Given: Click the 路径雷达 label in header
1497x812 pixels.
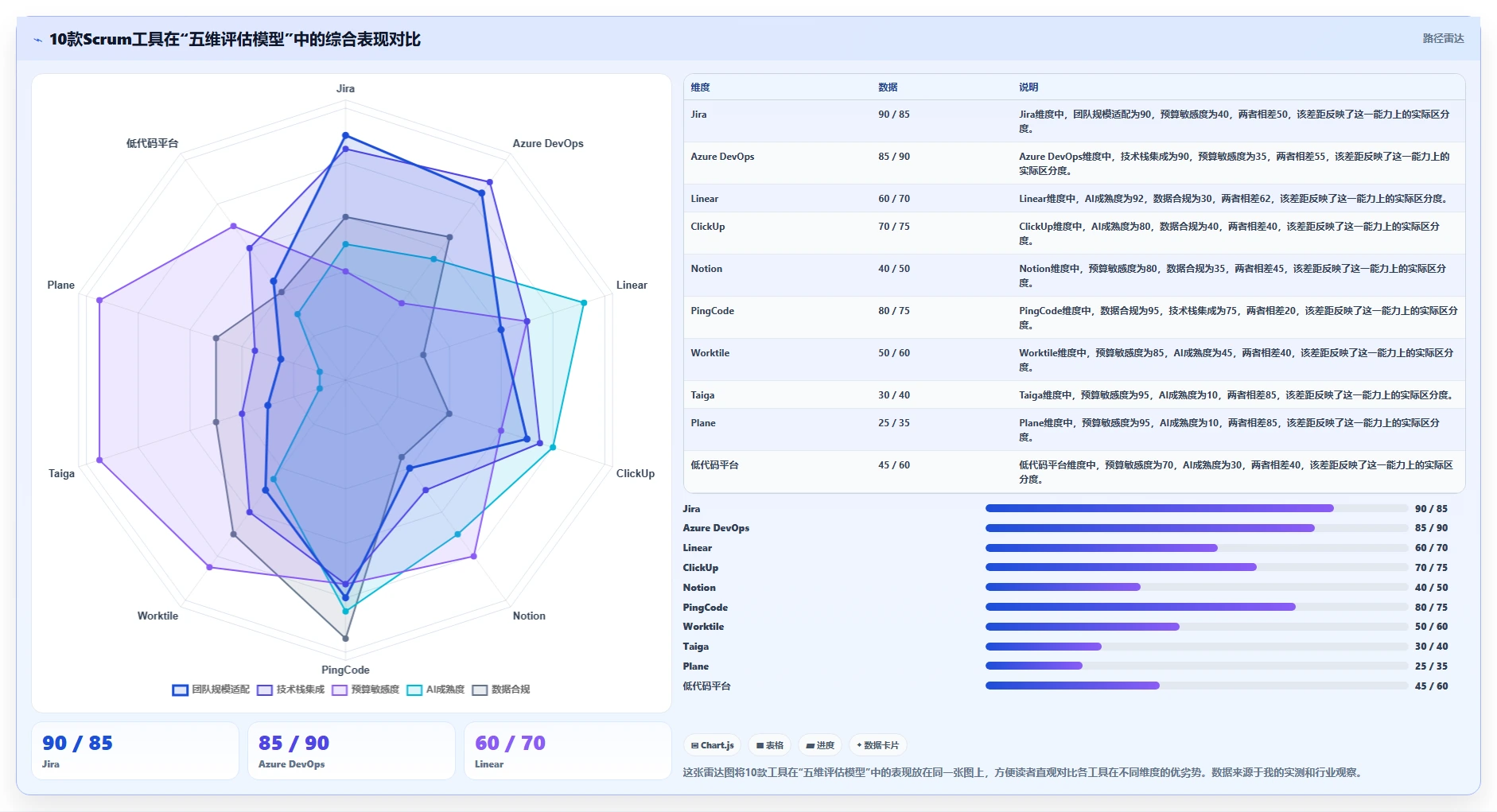Looking at the screenshot, I should (1443, 38).
